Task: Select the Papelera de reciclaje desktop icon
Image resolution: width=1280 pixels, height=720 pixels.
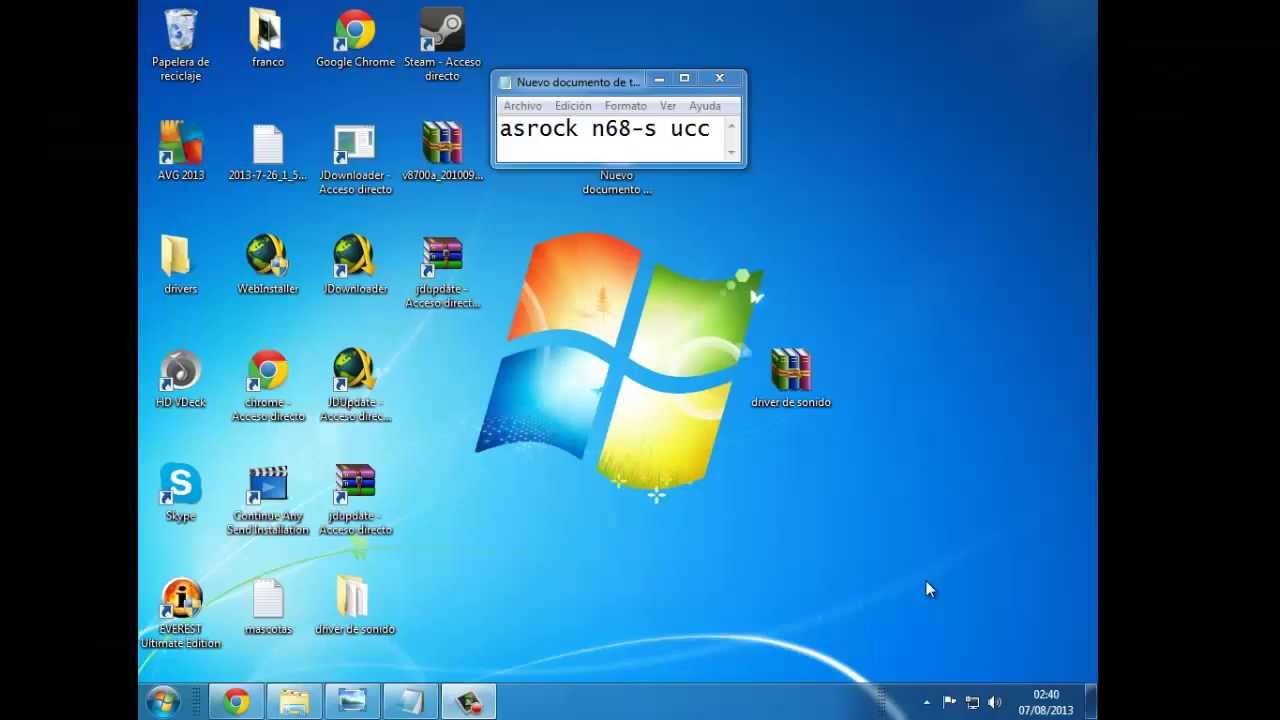Action: point(180,45)
